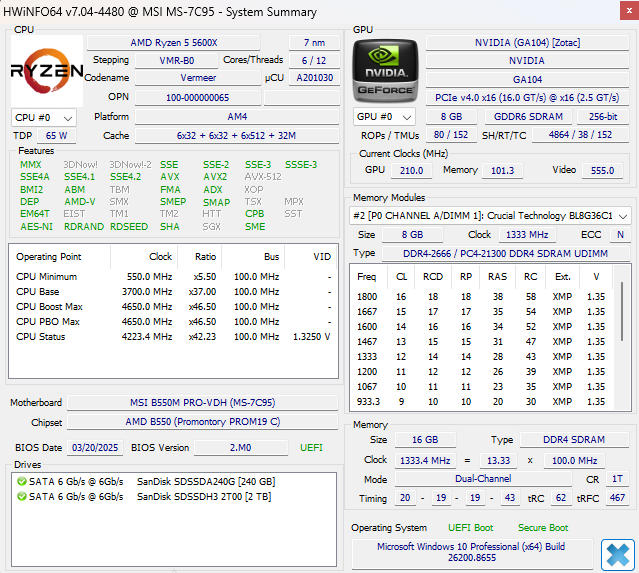The width and height of the screenshot is (639, 573).
Task: Click the MSI B550M PRO-VDH motherboard field
Action: (x=203, y=403)
